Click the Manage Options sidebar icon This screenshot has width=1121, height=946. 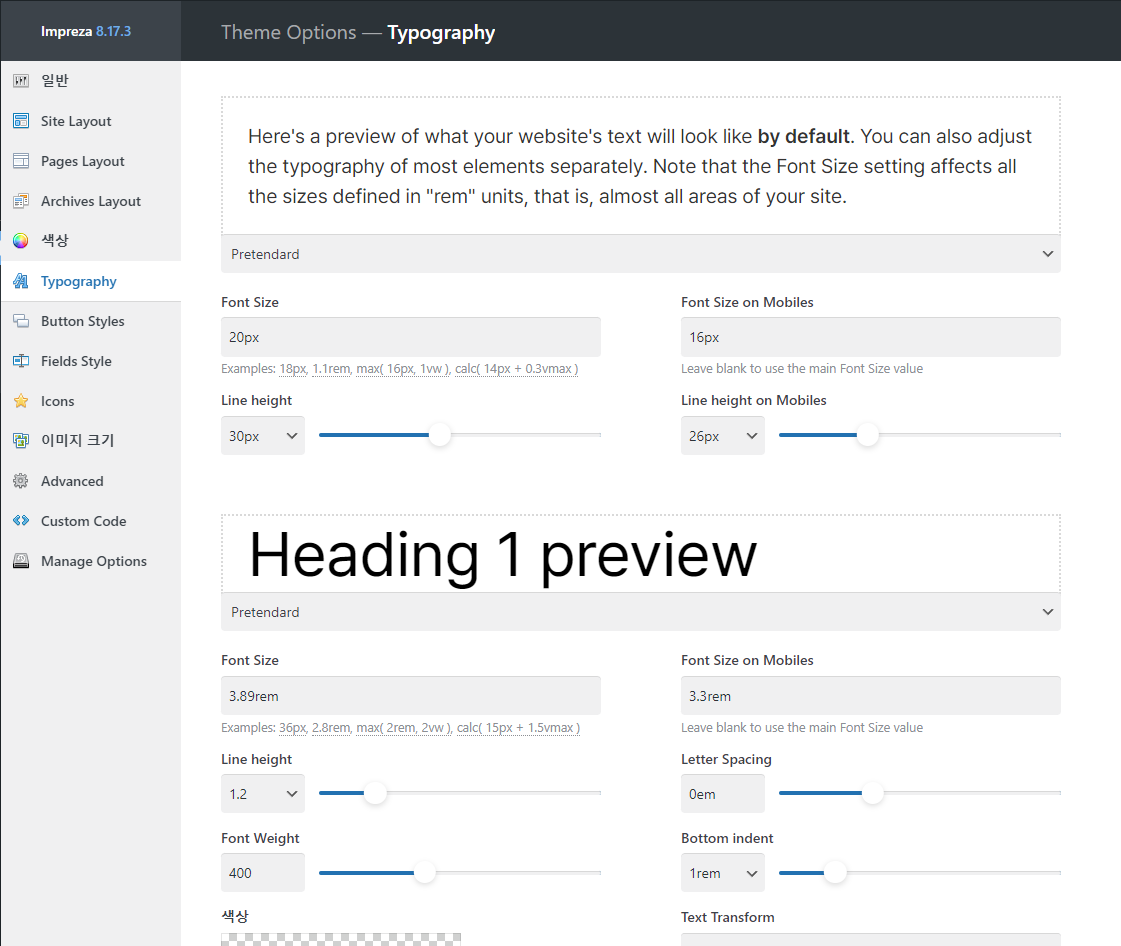tap(21, 561)
